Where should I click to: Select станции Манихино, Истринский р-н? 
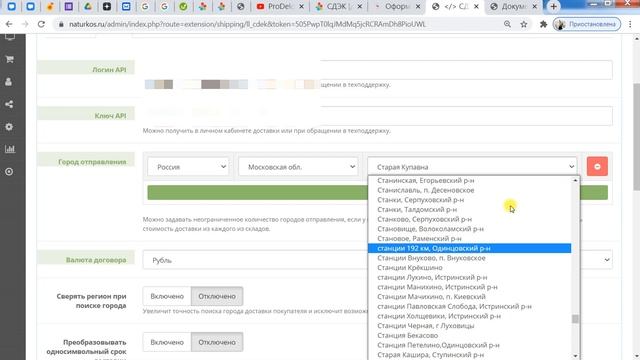(x=469, y=287)
